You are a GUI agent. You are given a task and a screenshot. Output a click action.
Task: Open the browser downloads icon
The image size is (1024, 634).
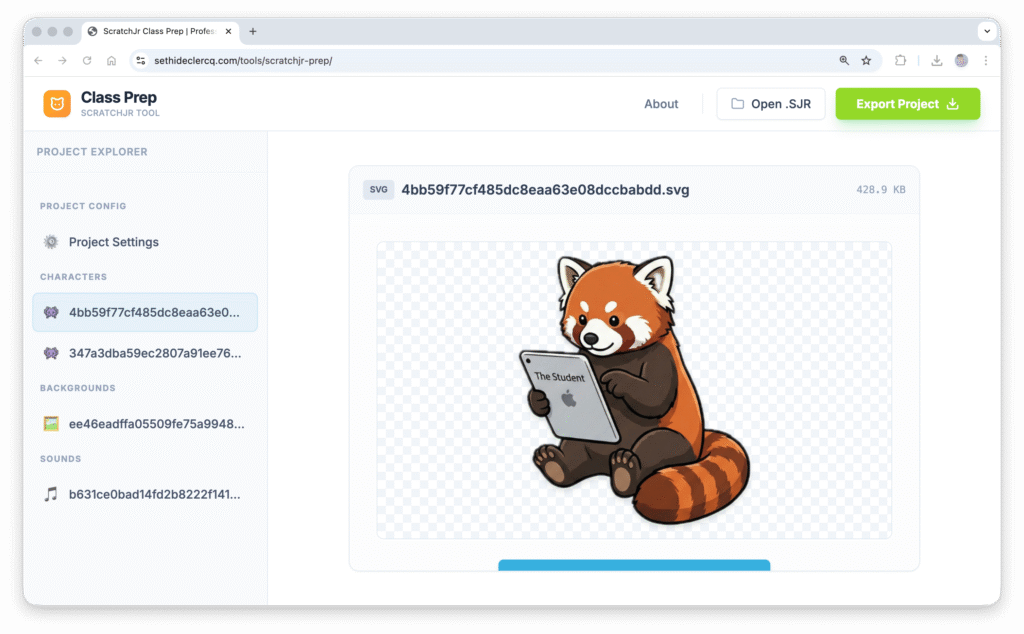937,61
